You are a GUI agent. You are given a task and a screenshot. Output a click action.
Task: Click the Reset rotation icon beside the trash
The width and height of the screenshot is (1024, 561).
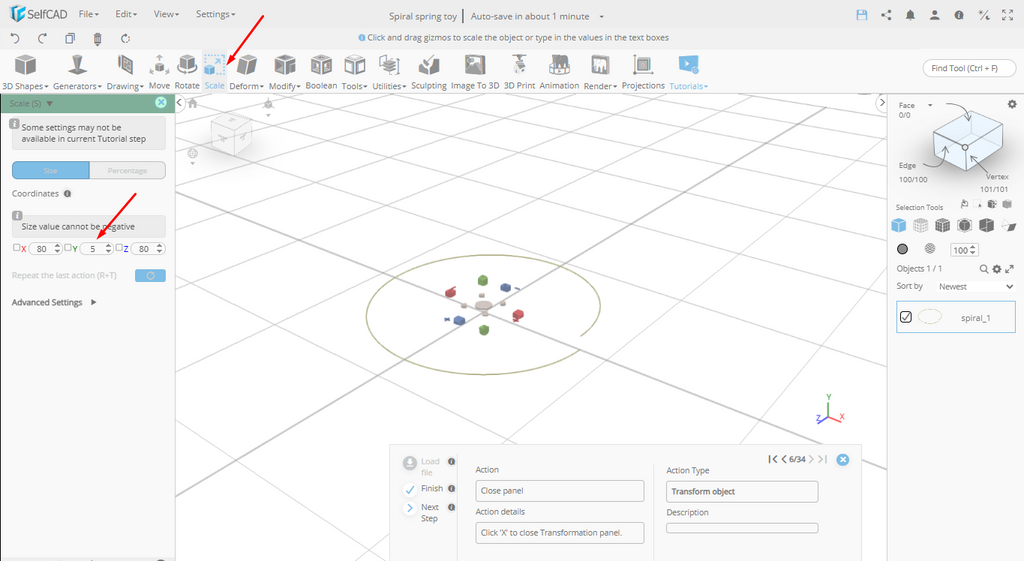(x=125, y=39)
